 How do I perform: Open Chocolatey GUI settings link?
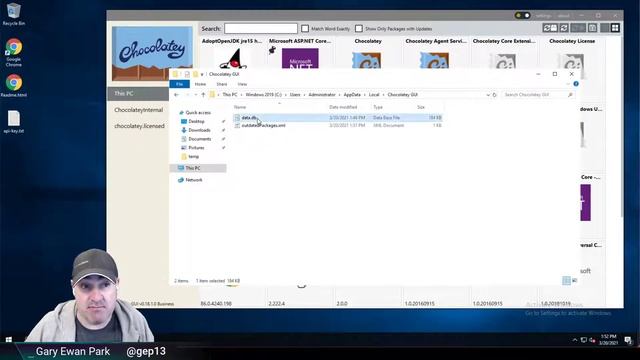tap(543, 16)
